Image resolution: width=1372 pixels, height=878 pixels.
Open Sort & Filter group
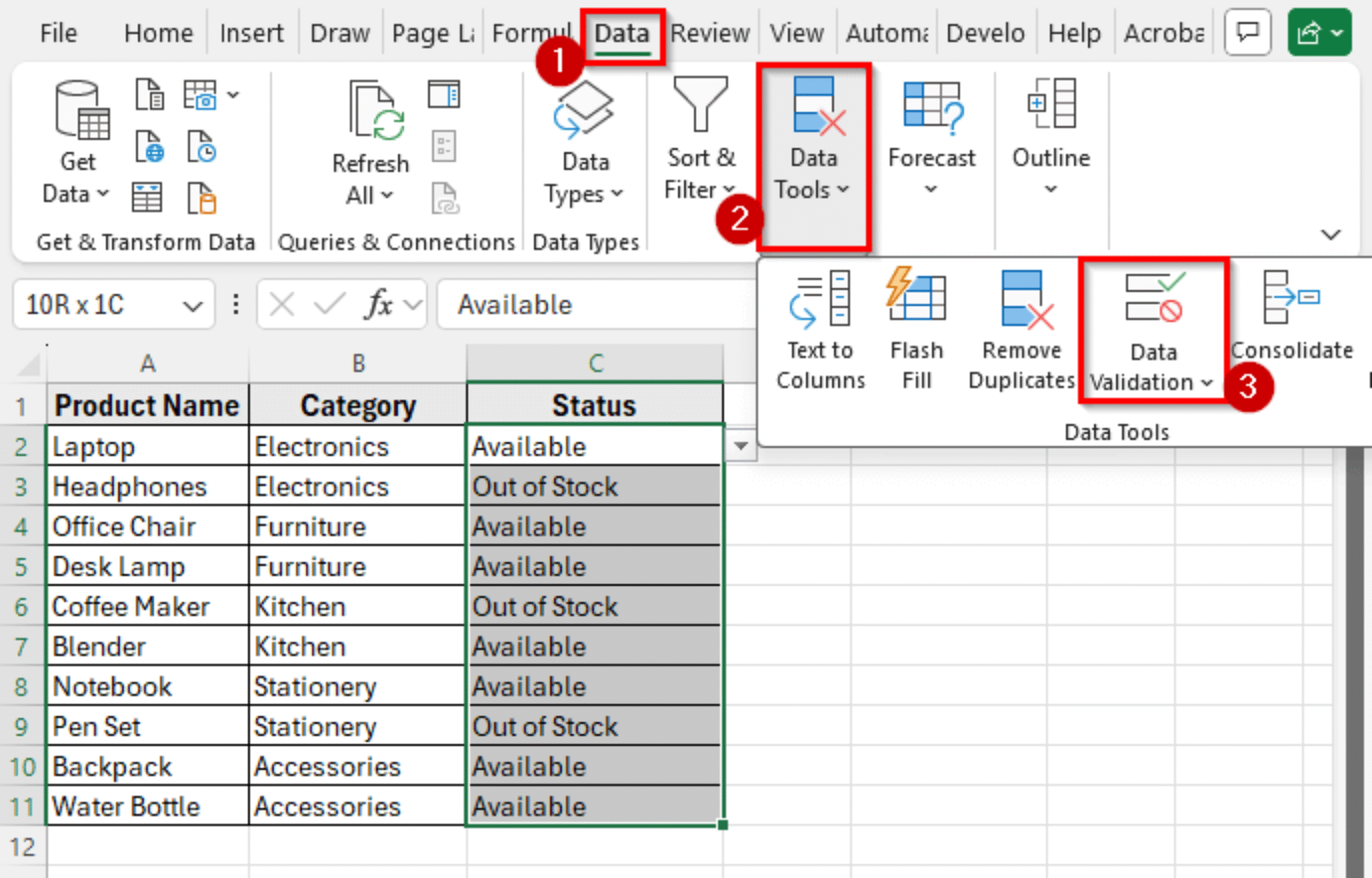point(701,139)
